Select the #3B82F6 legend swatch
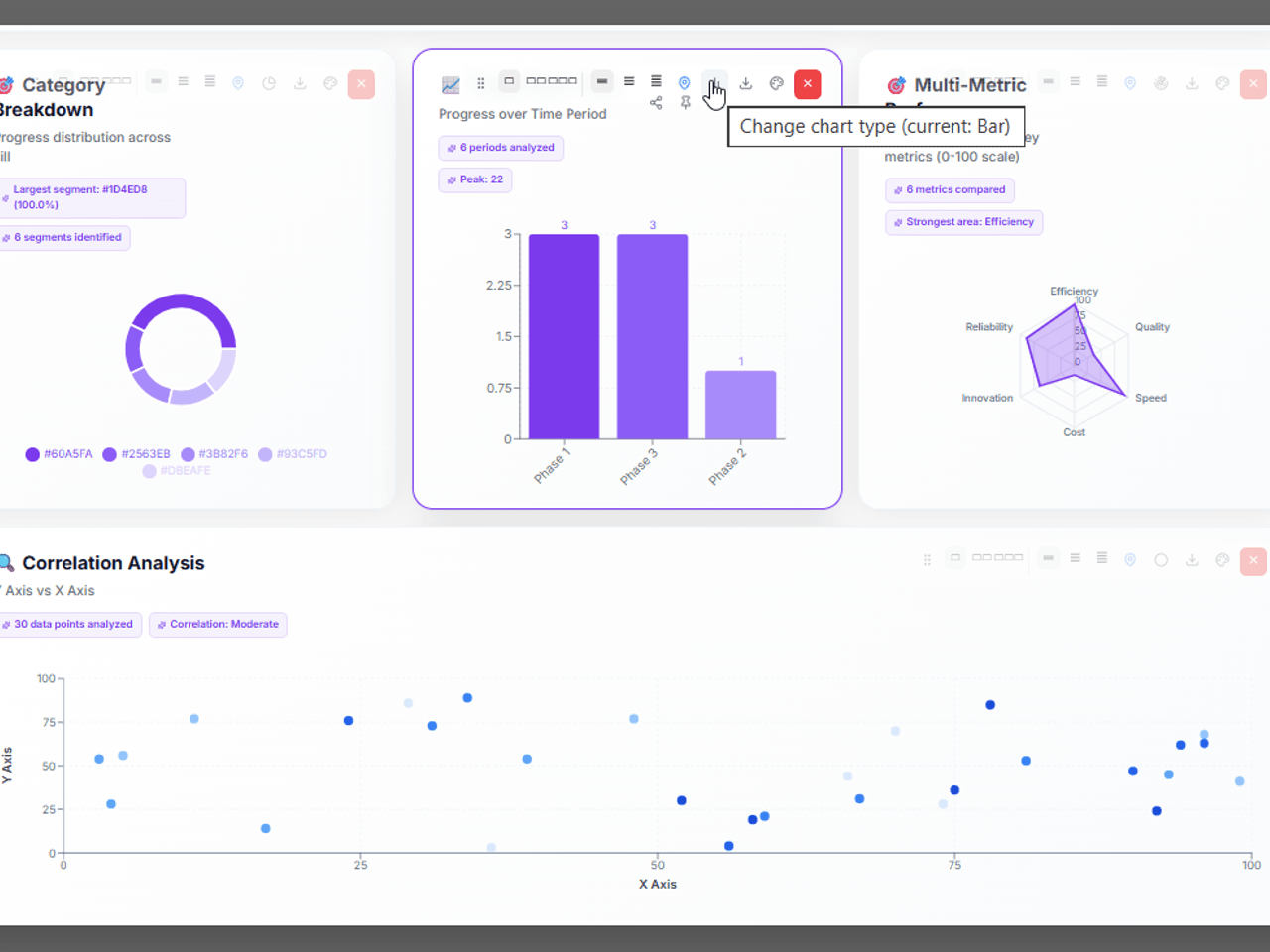 pos(188,454)
